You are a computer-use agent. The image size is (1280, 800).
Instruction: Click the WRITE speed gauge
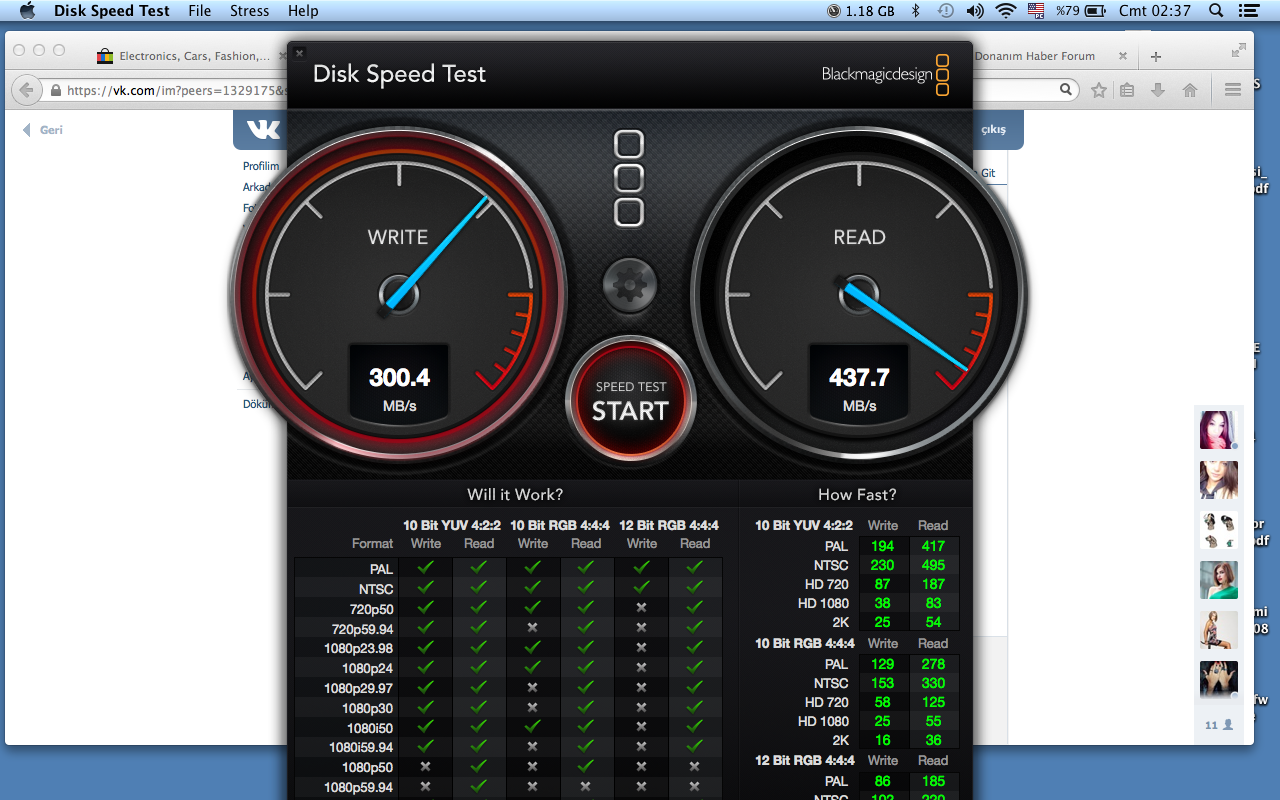(x=398, y=295)
